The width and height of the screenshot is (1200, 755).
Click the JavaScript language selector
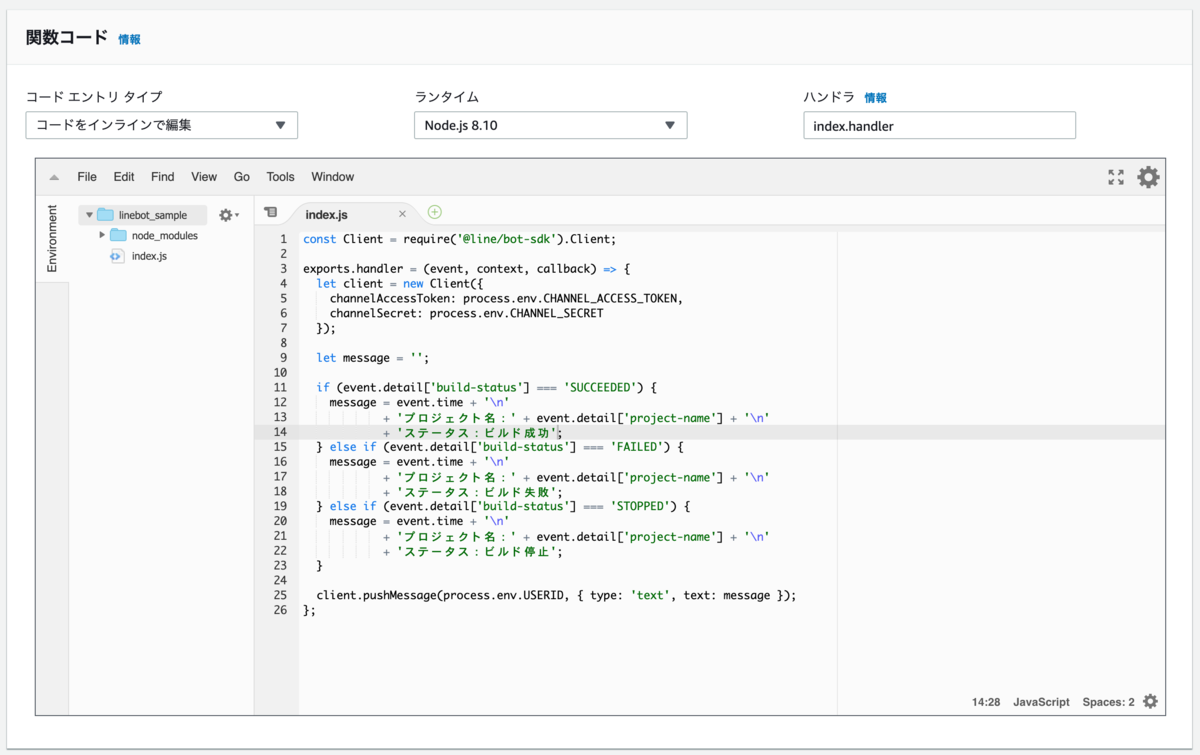point(1041,702)
